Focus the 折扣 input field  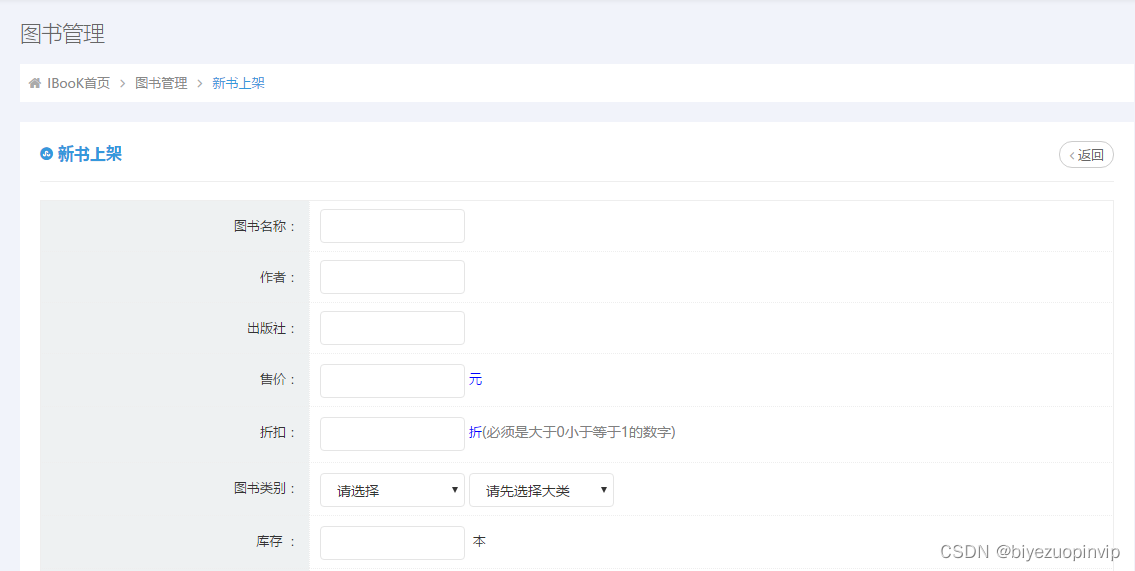click(392, 433)
